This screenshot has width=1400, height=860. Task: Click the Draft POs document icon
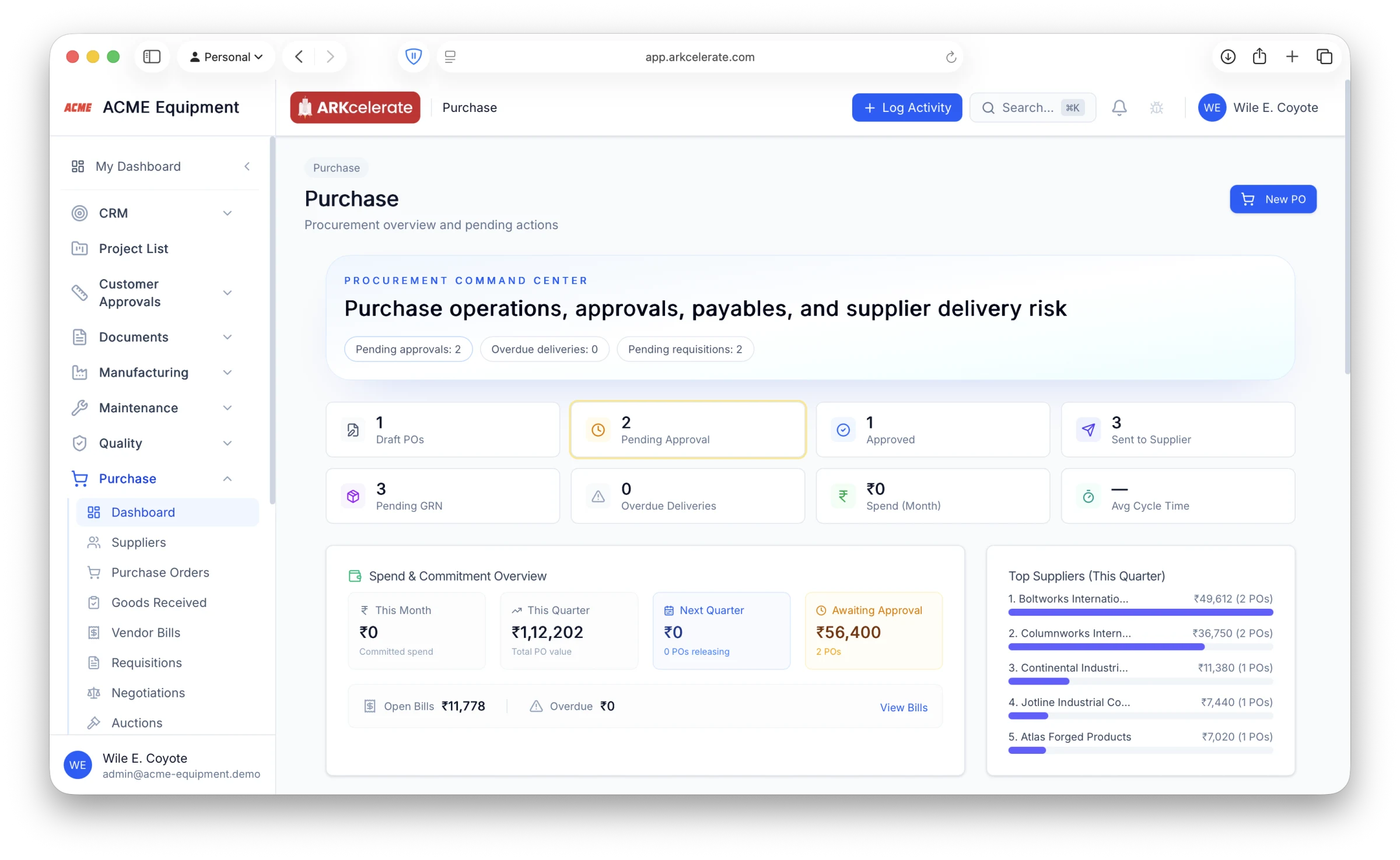pyautogui.click(x=353, y=430)
